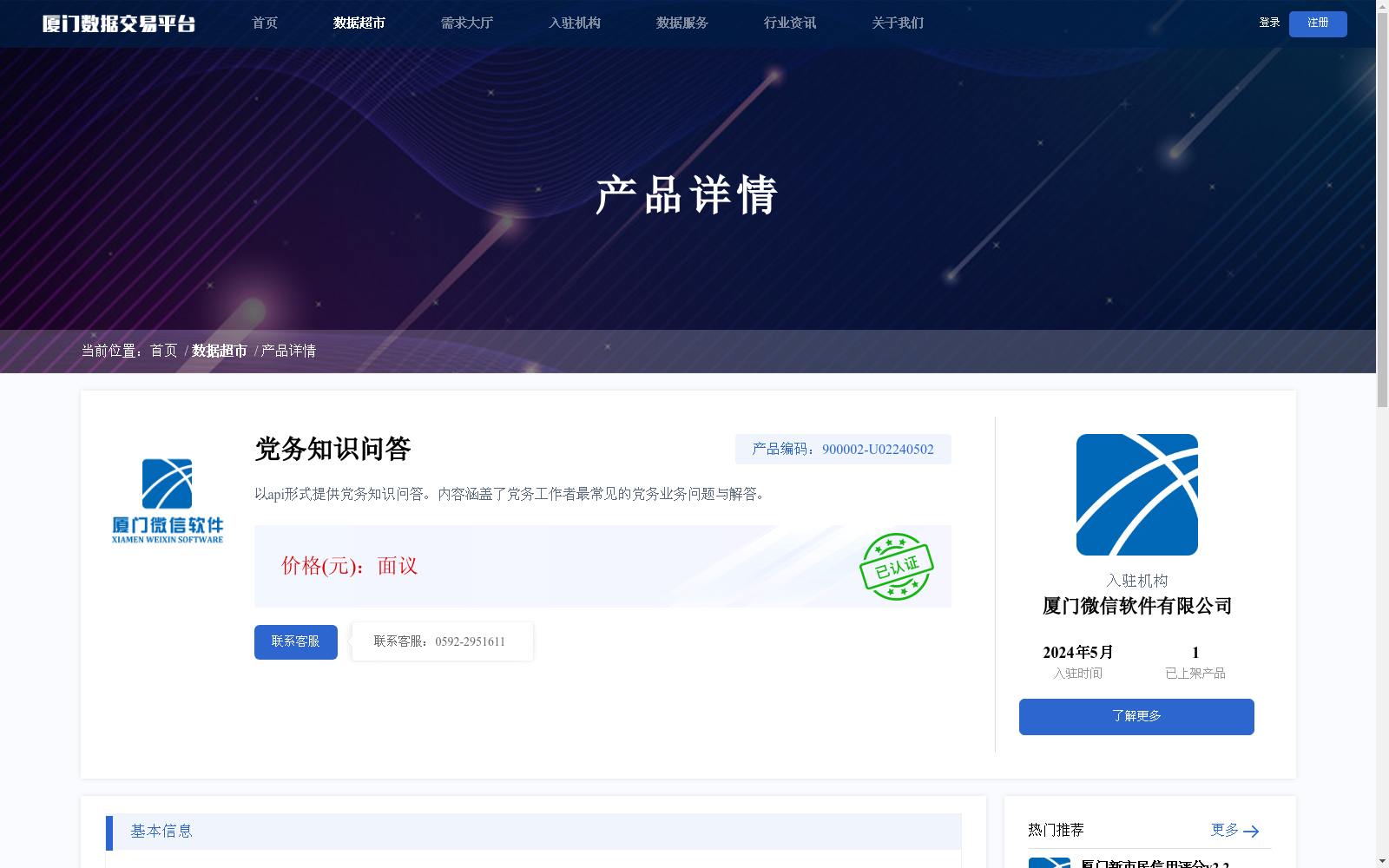Open the 行业资讯 navigation item

pyautogui.click(x=790, y=23)
